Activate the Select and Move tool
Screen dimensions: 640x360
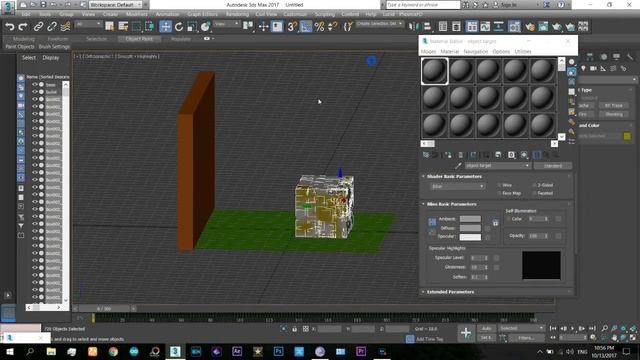[165, 27]
